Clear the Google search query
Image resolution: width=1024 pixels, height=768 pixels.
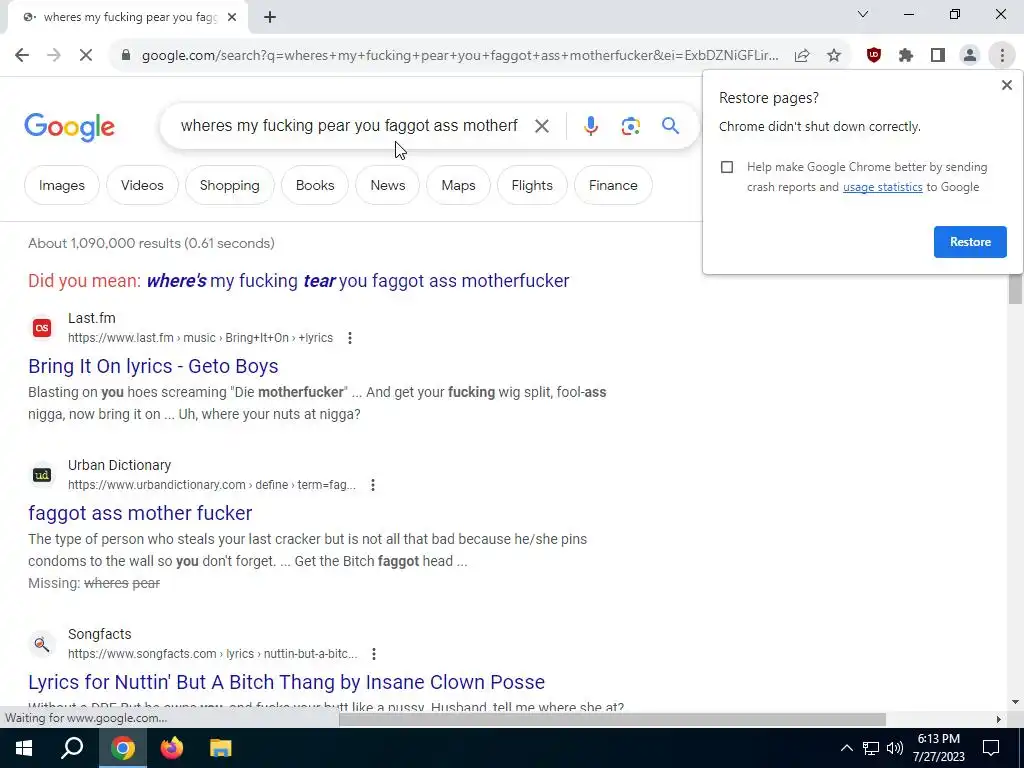pos(541,126)
